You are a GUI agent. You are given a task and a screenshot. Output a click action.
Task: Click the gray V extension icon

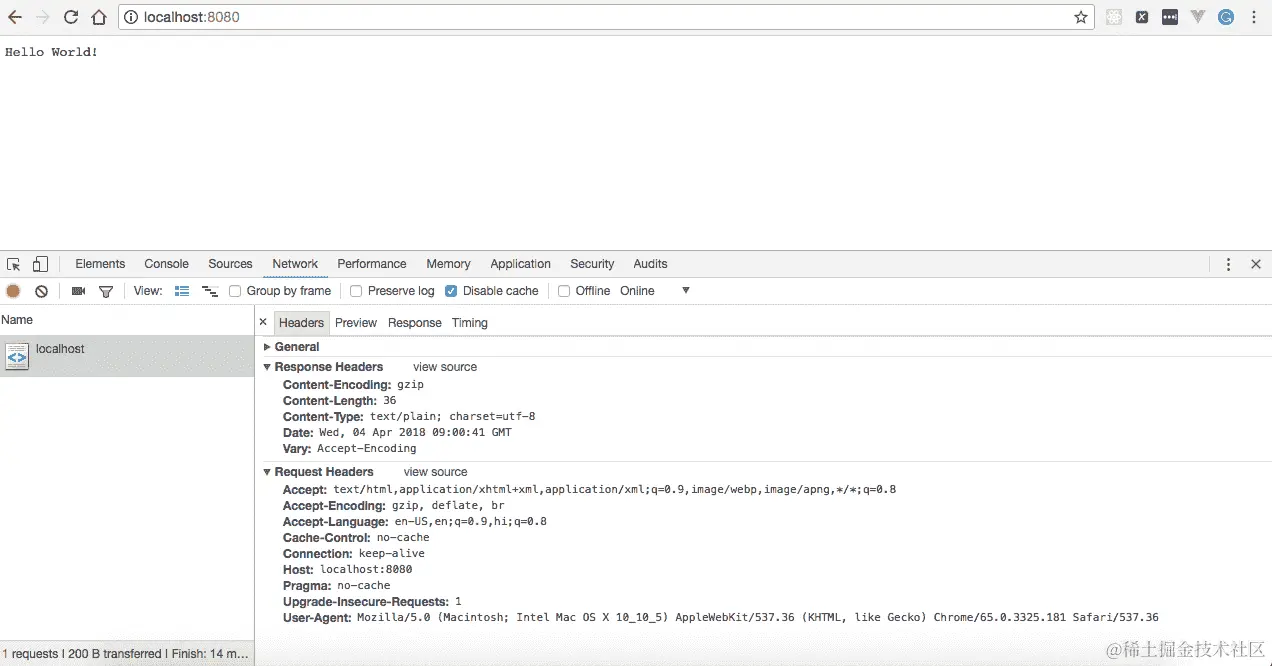[x=1197, y=17]
